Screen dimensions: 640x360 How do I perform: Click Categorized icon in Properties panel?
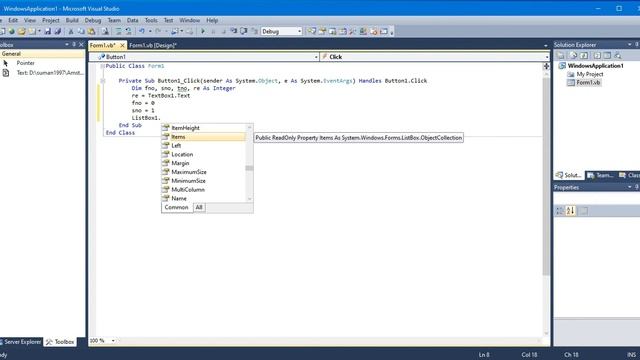click(x=560, y=211)
